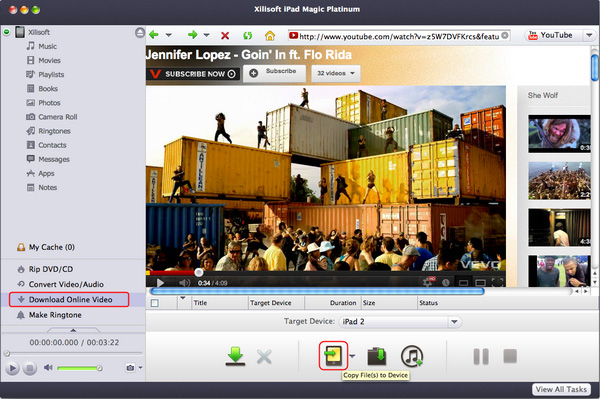Toggle YouTube video volume icon
Viewport: 600px width, 399px height.
click(184, 283)
